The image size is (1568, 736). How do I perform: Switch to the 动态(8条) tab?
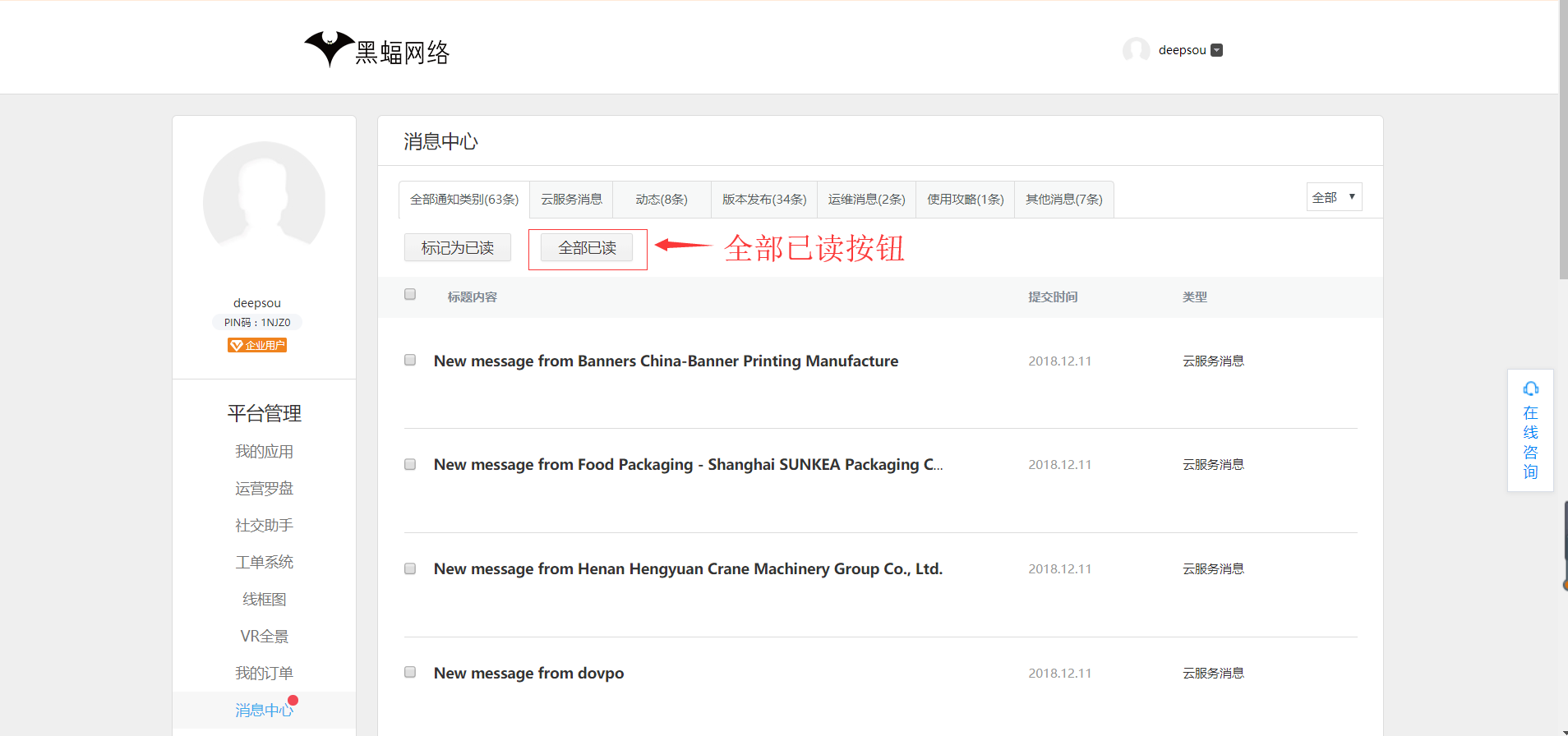click(x=661, y=200)
